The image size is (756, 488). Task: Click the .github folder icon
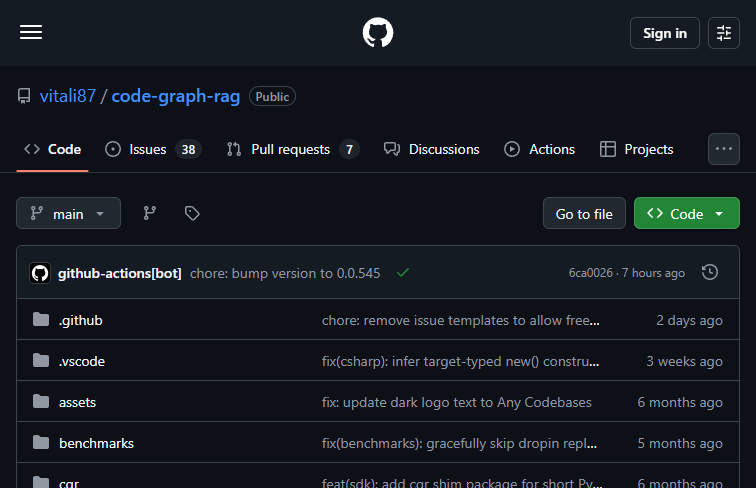41,319
